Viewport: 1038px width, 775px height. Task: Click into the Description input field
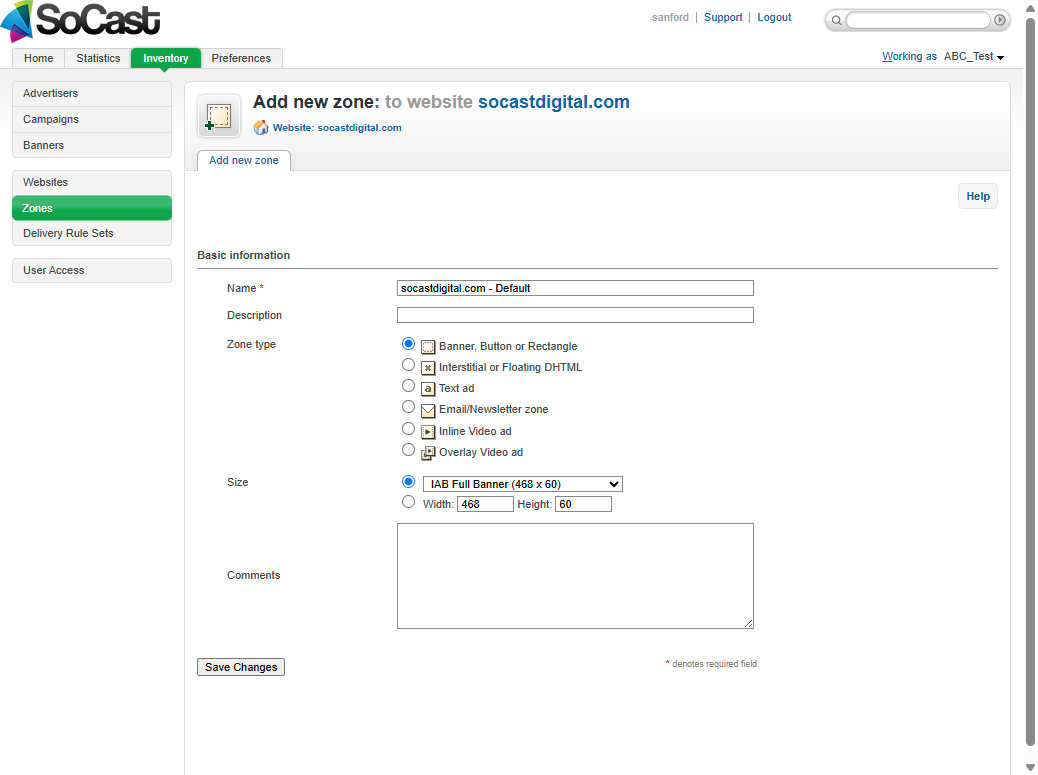pyautogui.click(x=575, y=315)
